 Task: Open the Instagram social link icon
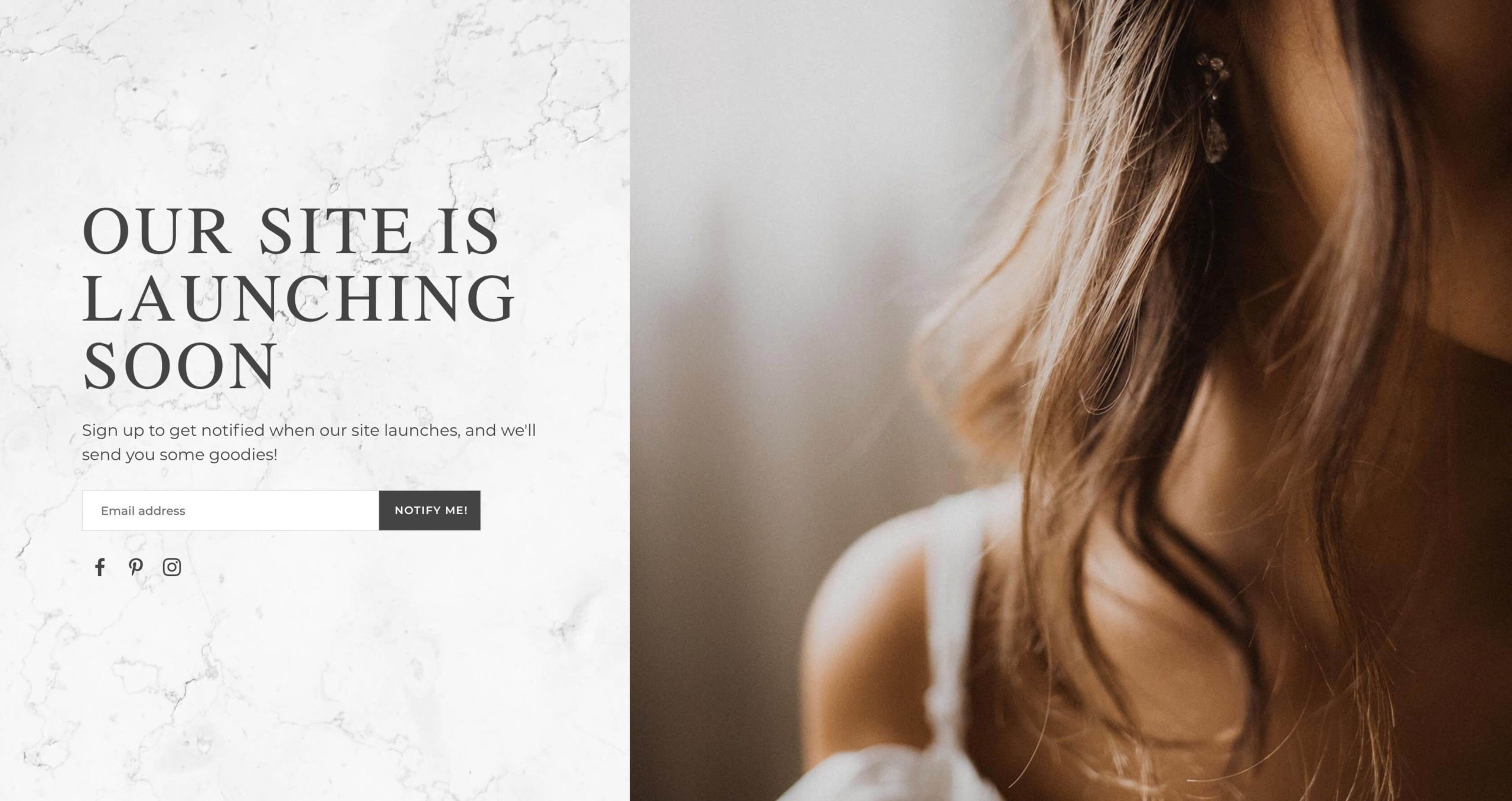pos(172,567)
